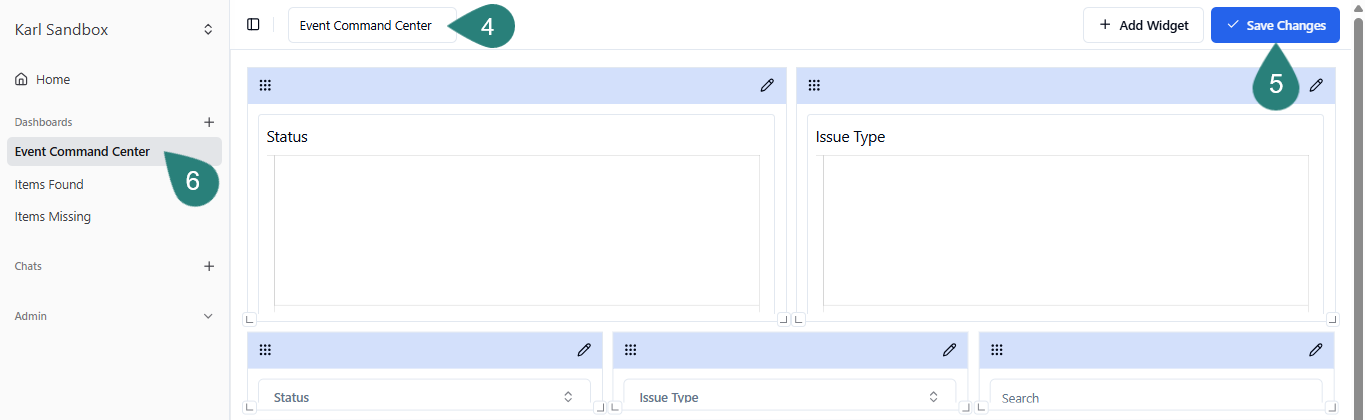1365x420 pixels.
Task: Start a new chat with plus icon
Action: [x=209, y=266]
